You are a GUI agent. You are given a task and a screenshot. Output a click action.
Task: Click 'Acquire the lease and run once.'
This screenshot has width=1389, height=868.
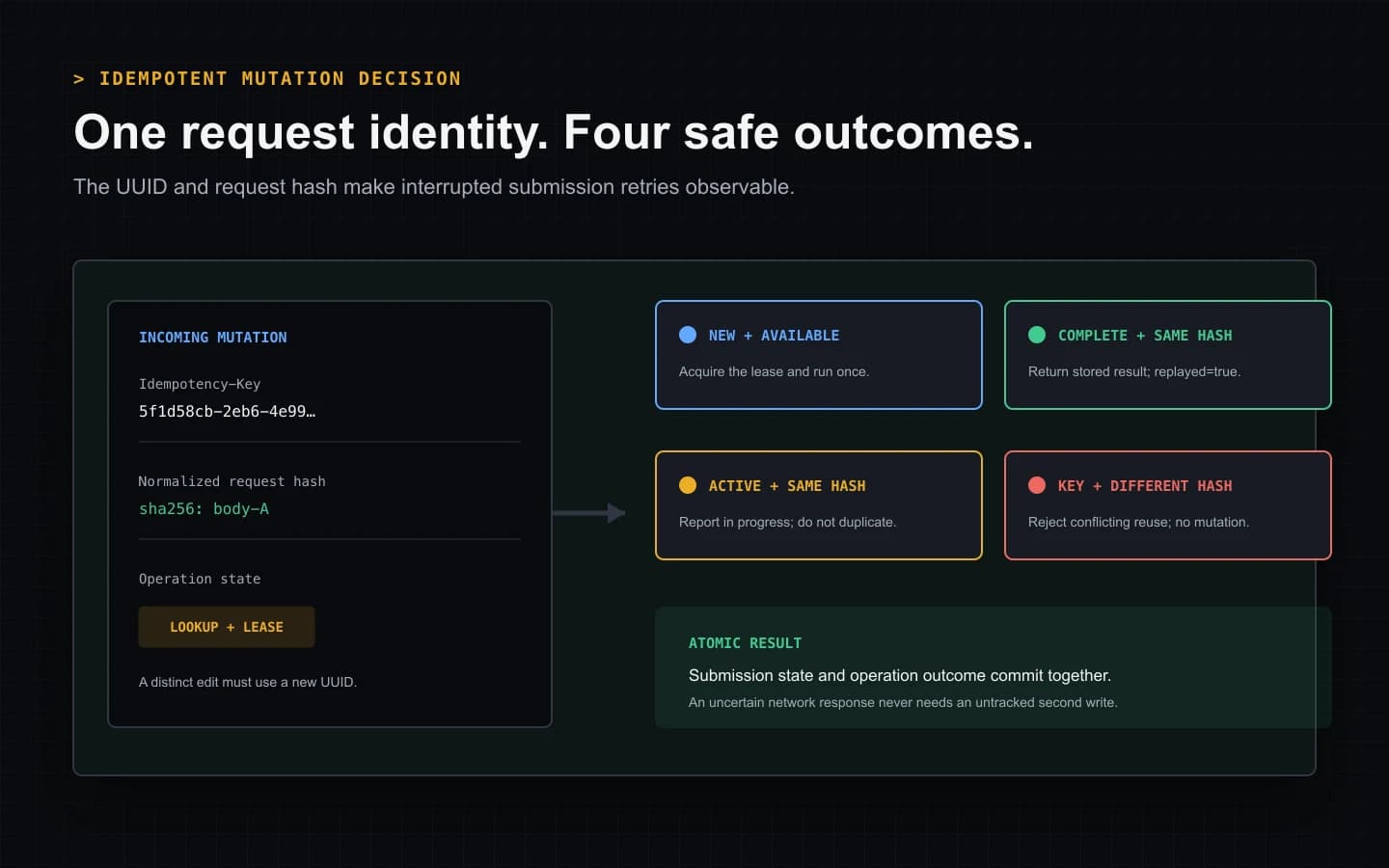[x=774, y=371]
